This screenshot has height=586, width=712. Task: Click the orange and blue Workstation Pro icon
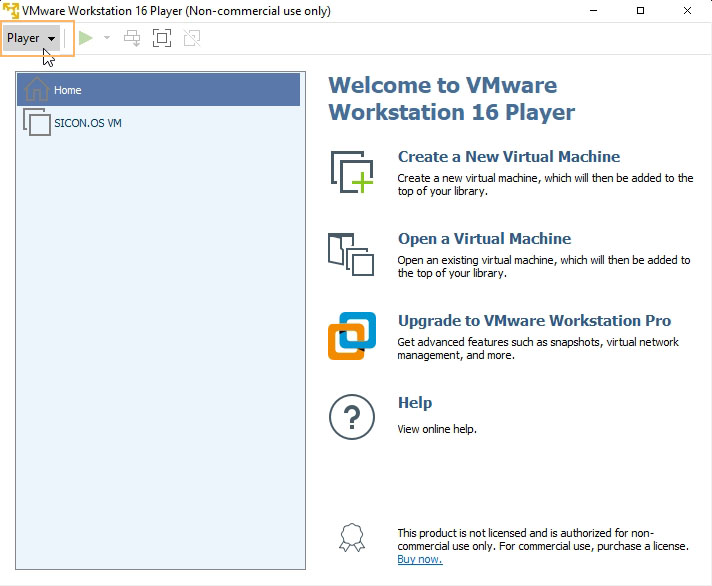coord(351,335)
